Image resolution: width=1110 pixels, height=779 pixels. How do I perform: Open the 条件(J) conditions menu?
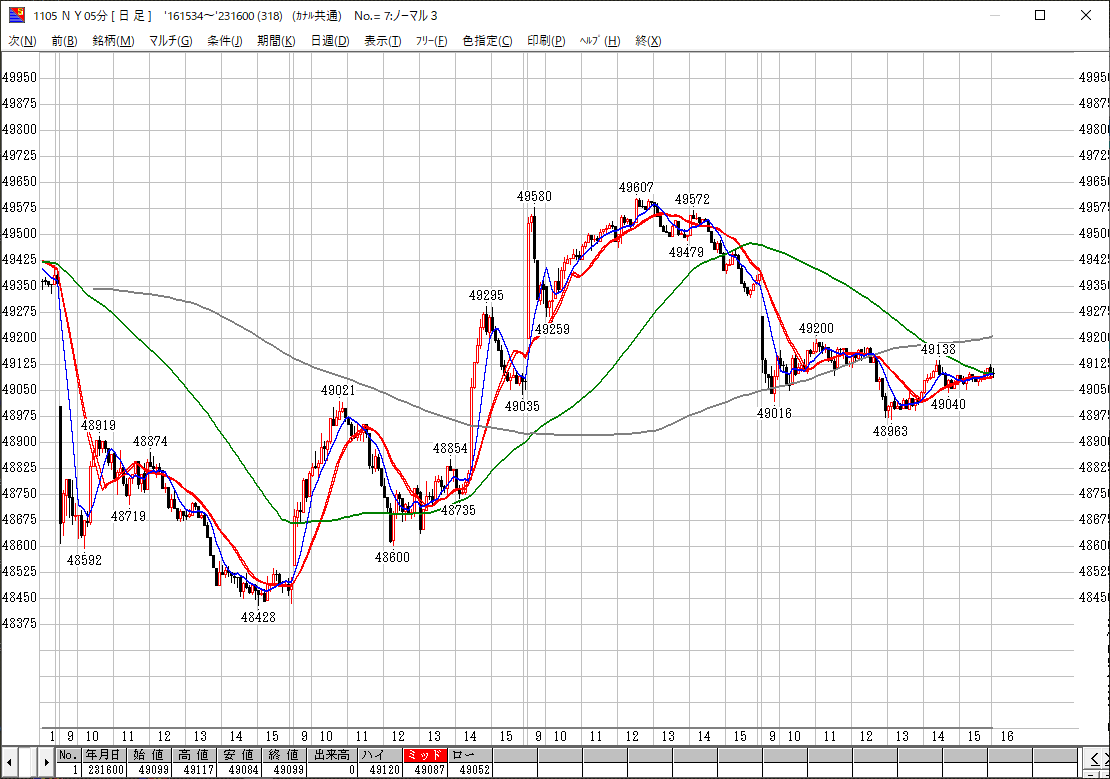225,41
